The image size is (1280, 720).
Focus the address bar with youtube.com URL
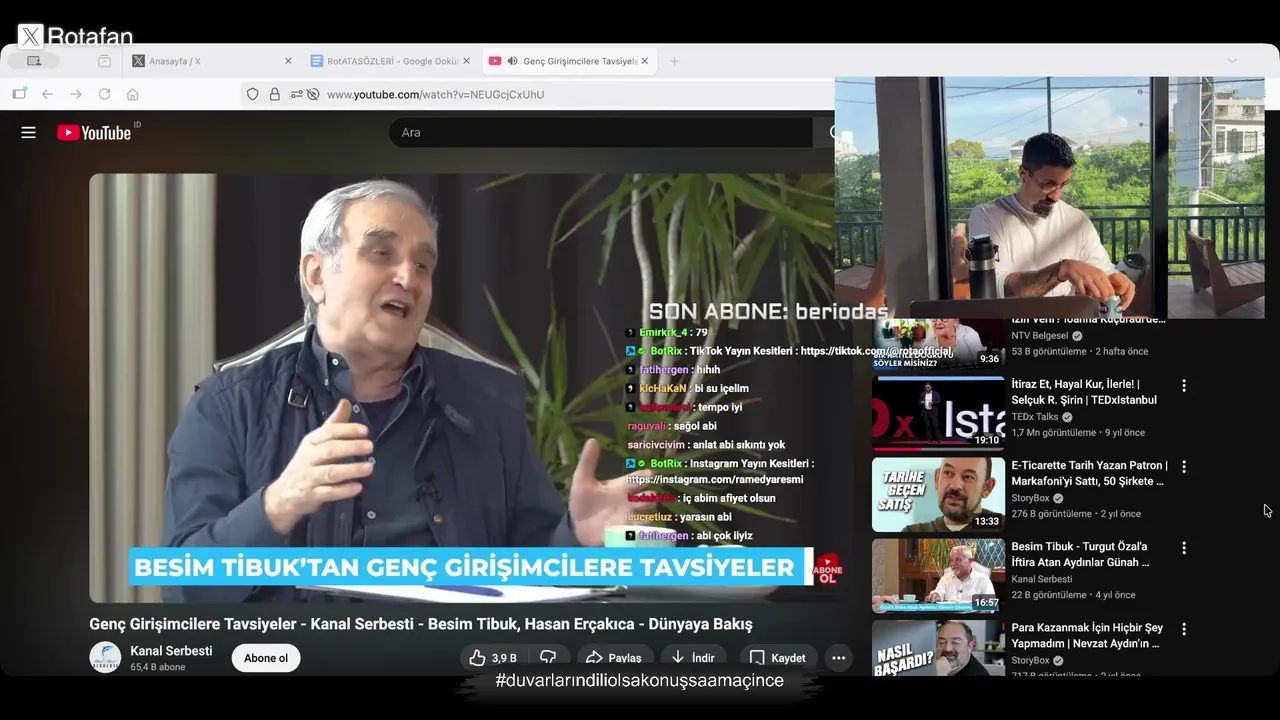click(x=435, y=94)
